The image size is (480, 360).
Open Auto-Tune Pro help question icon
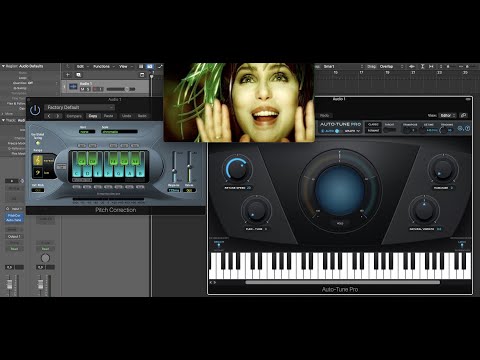click(x=467, y=128)
